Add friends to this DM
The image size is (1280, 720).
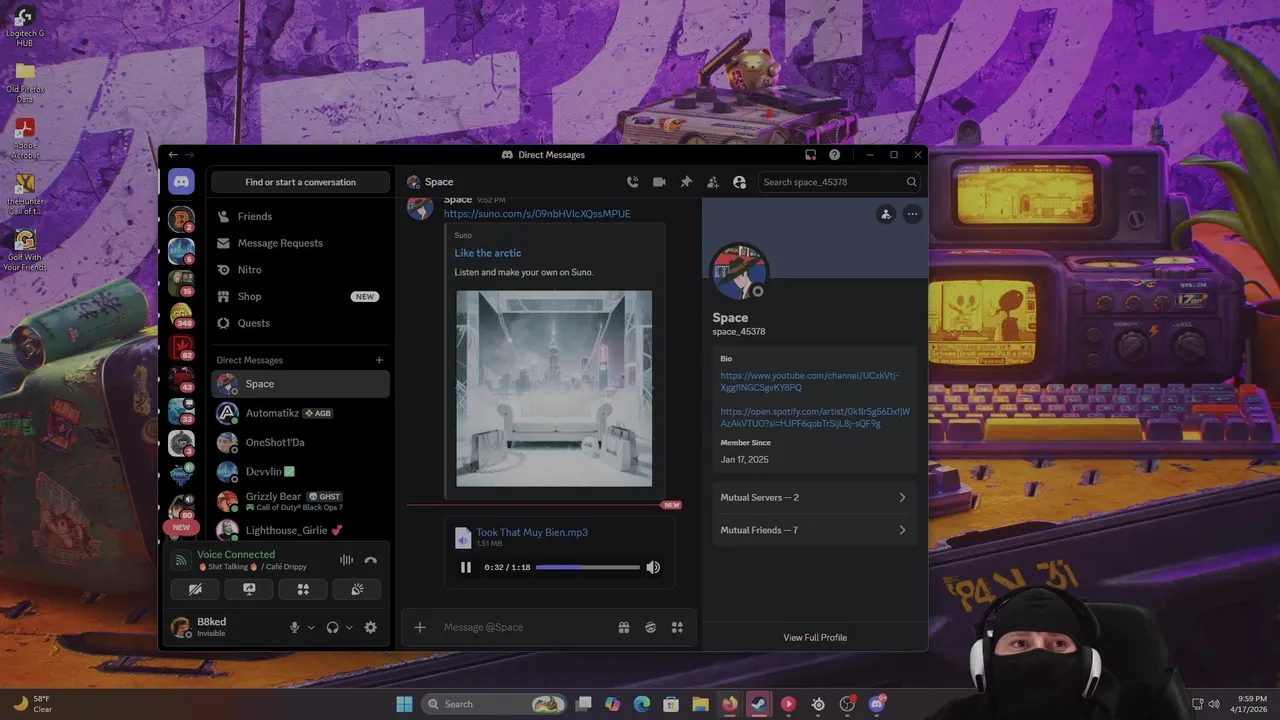[713, 182]
